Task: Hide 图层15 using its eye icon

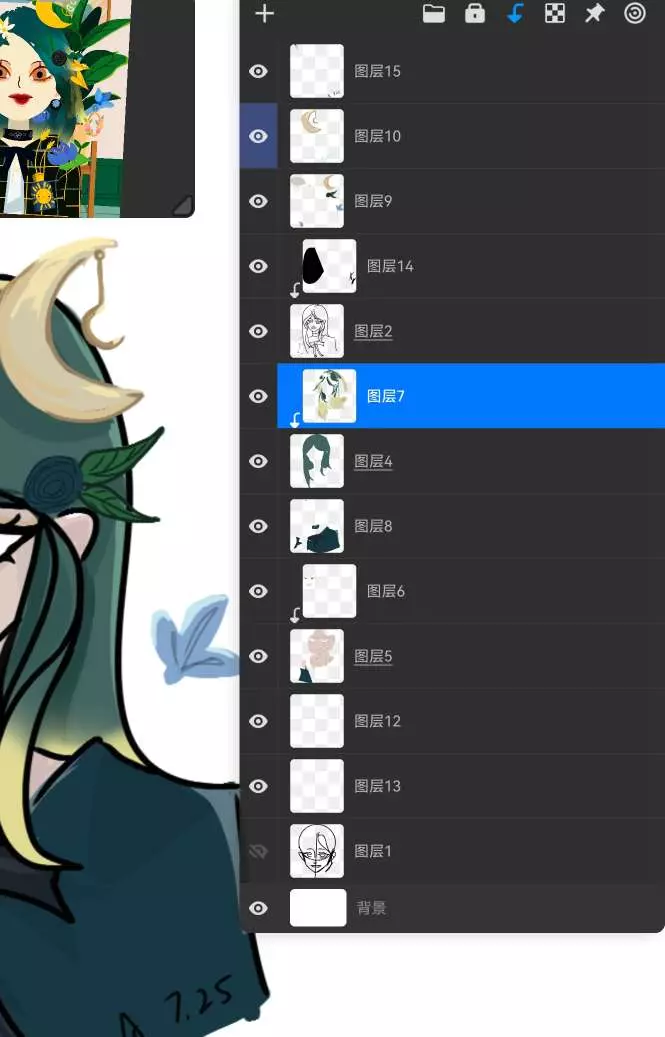Action: point(259,71)
